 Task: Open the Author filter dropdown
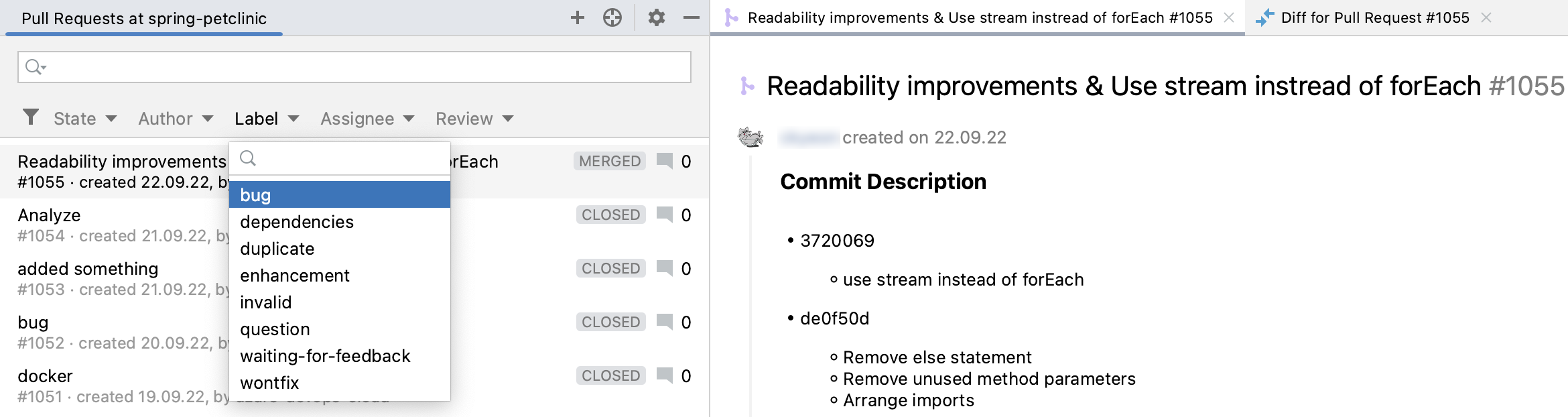[x=176, y=119]
